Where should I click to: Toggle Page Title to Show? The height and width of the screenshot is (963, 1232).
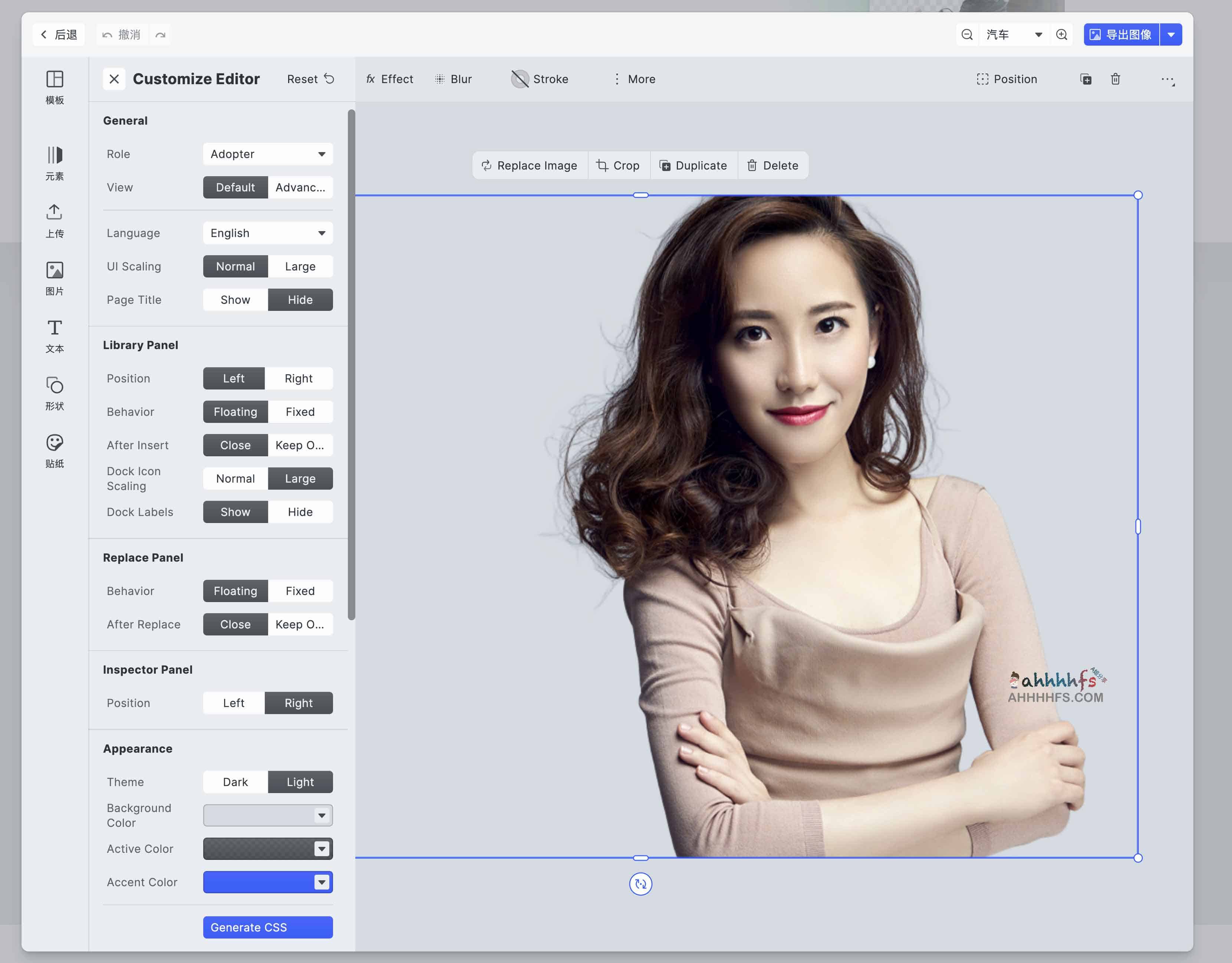tap(235, 299)
